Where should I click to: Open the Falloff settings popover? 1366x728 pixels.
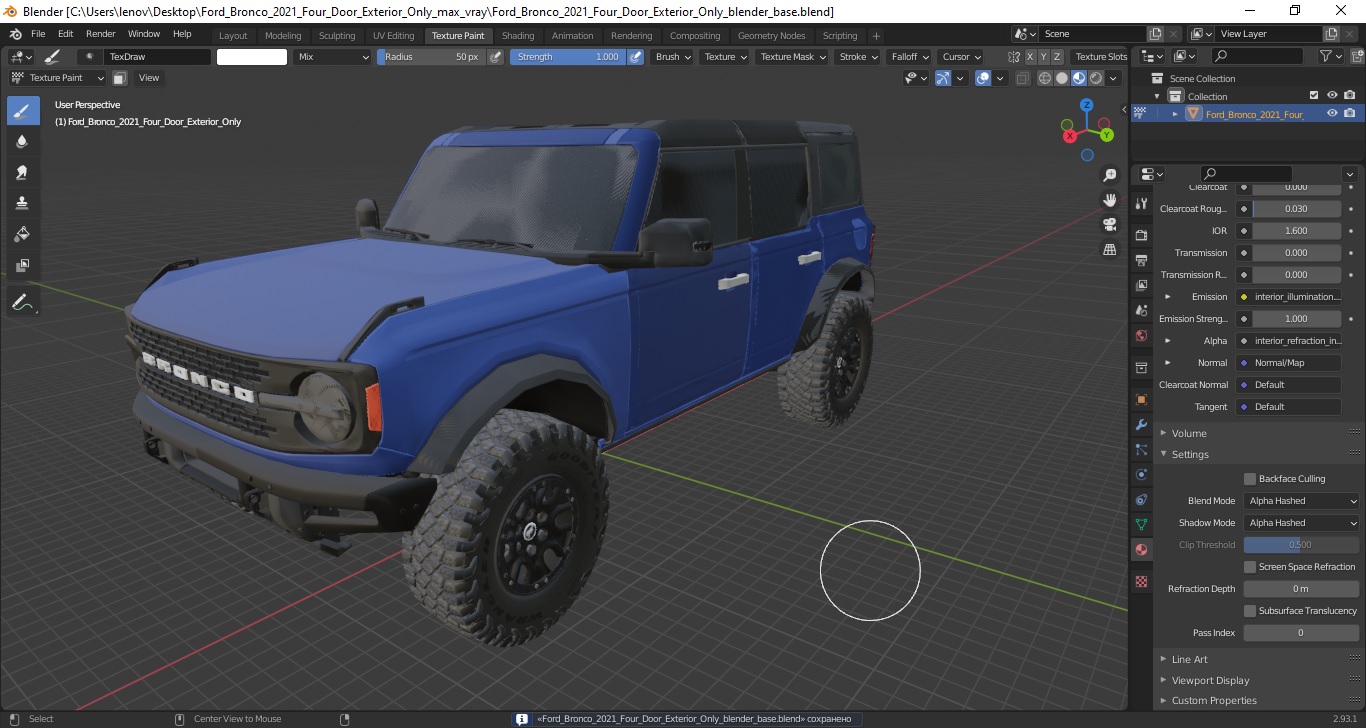pyautogui.click(x=909, y=57)
